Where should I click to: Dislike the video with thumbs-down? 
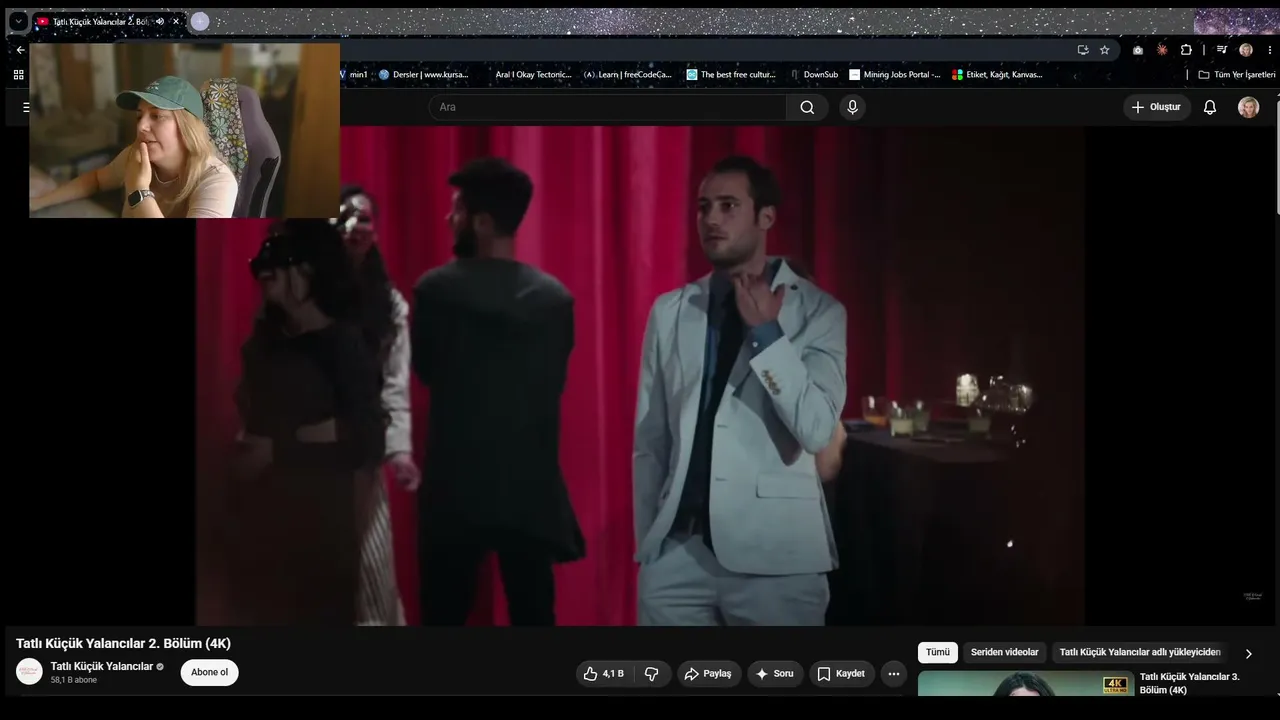[x=651, y=674]
